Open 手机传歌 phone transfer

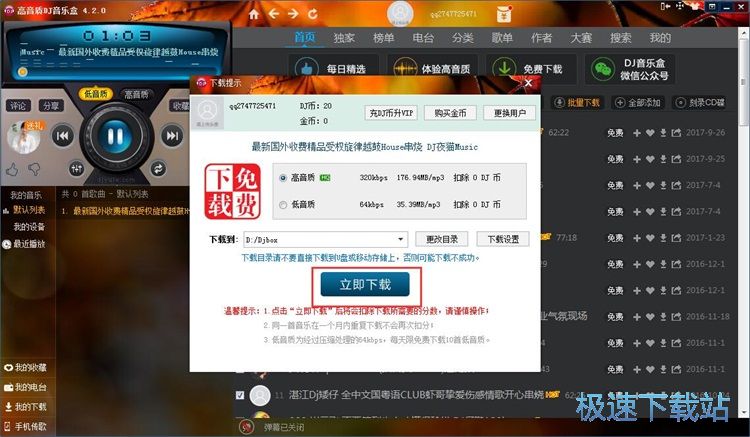[26, 426]
